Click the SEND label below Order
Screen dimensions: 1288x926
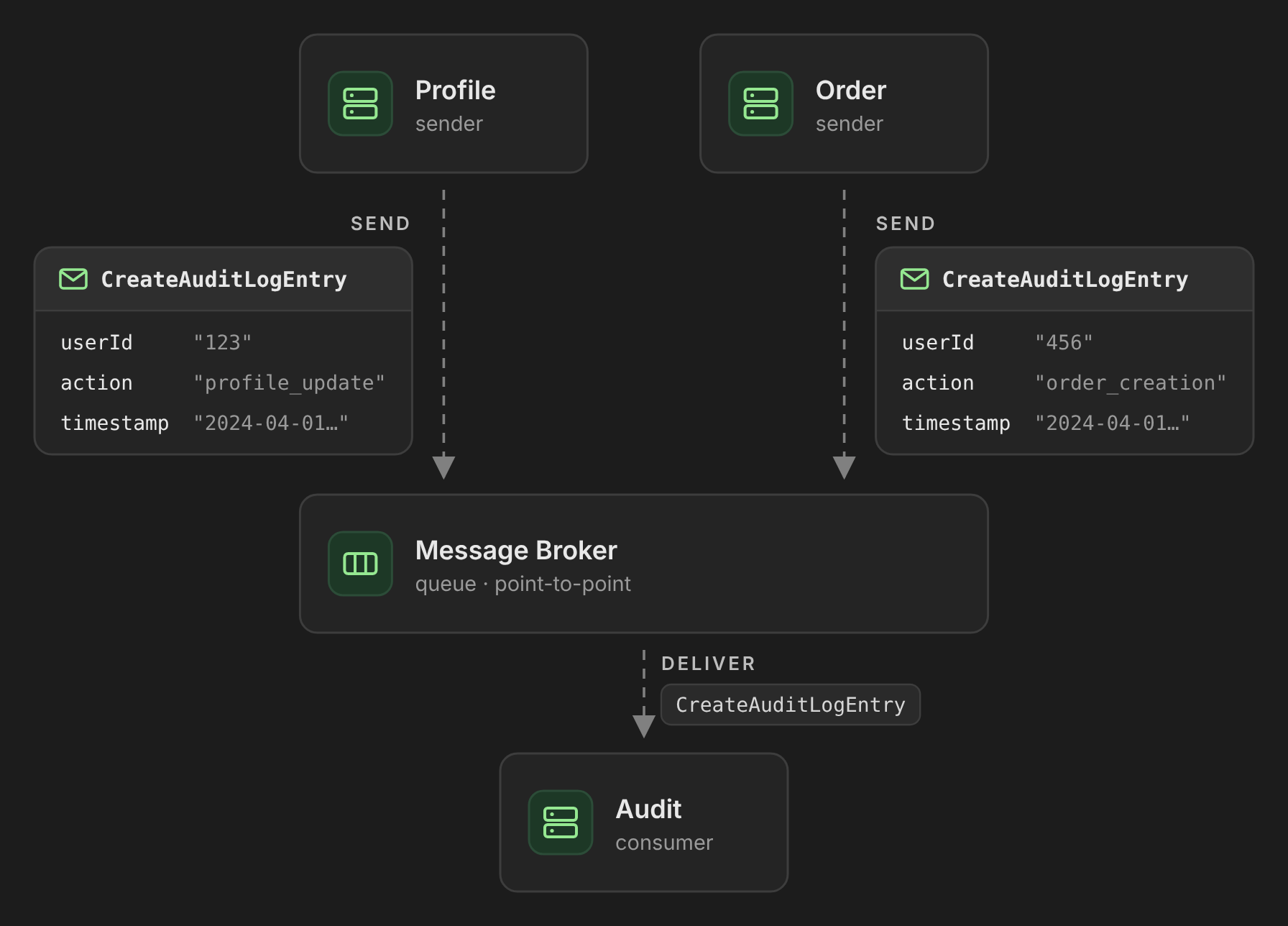(x=906, y=224)
